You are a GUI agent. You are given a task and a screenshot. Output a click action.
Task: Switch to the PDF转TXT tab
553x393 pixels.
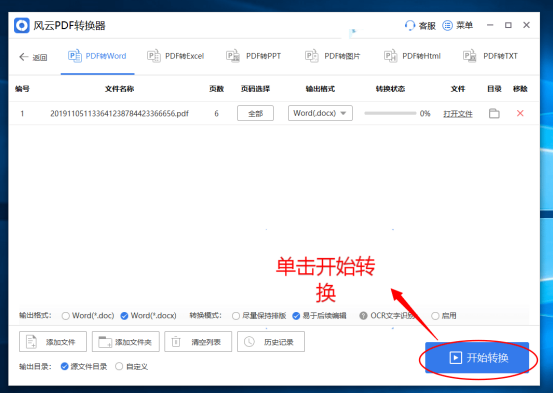pos(490,56)
